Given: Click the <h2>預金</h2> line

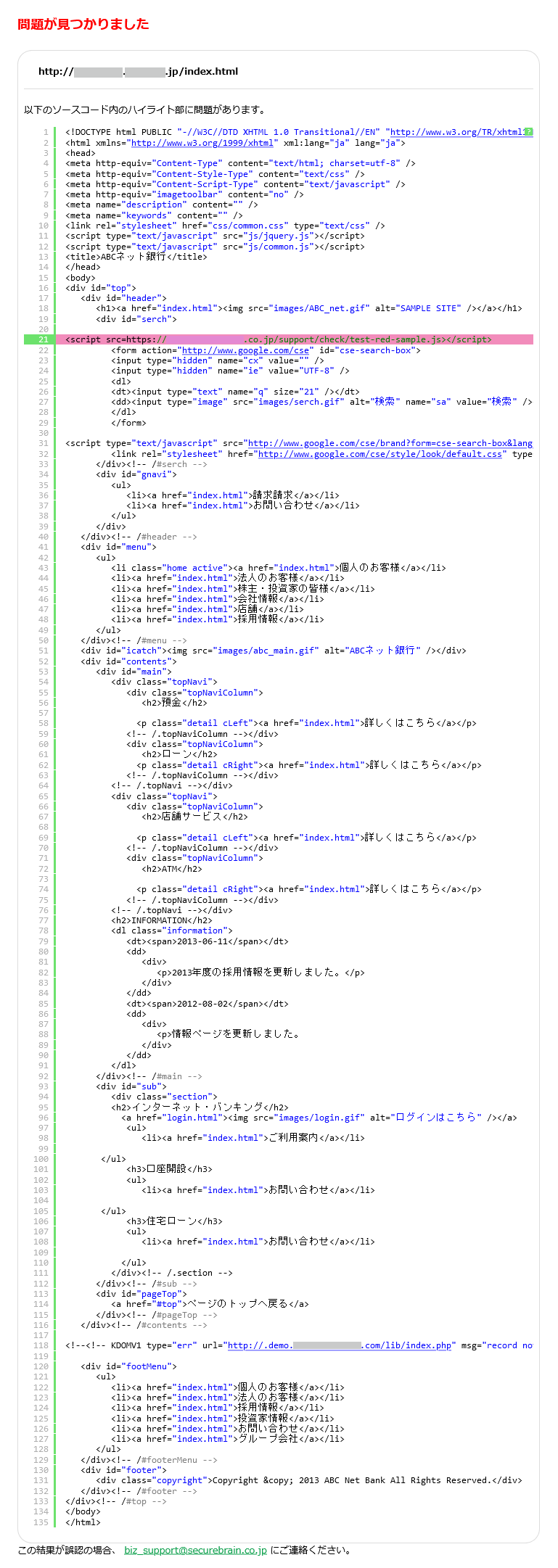Looking at the screenshot, I should point(174,703).
